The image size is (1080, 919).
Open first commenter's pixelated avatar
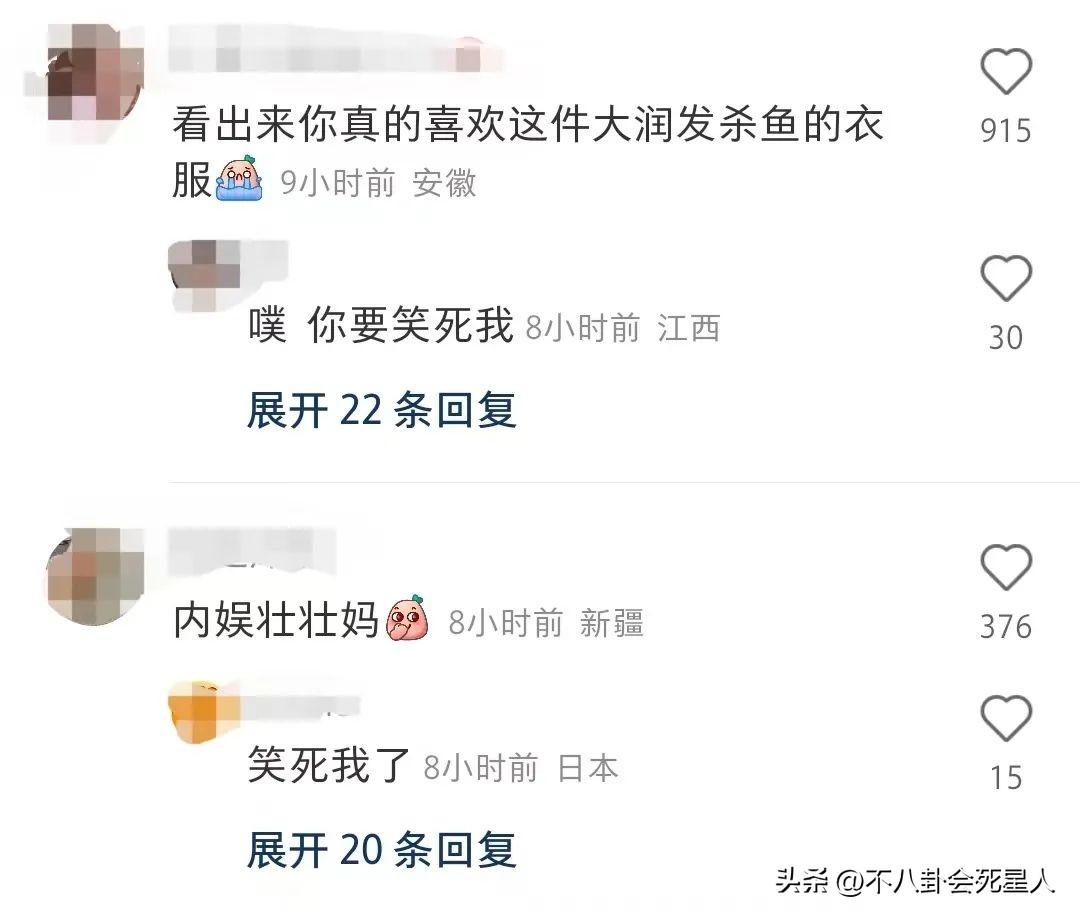[x=93, y=74]
